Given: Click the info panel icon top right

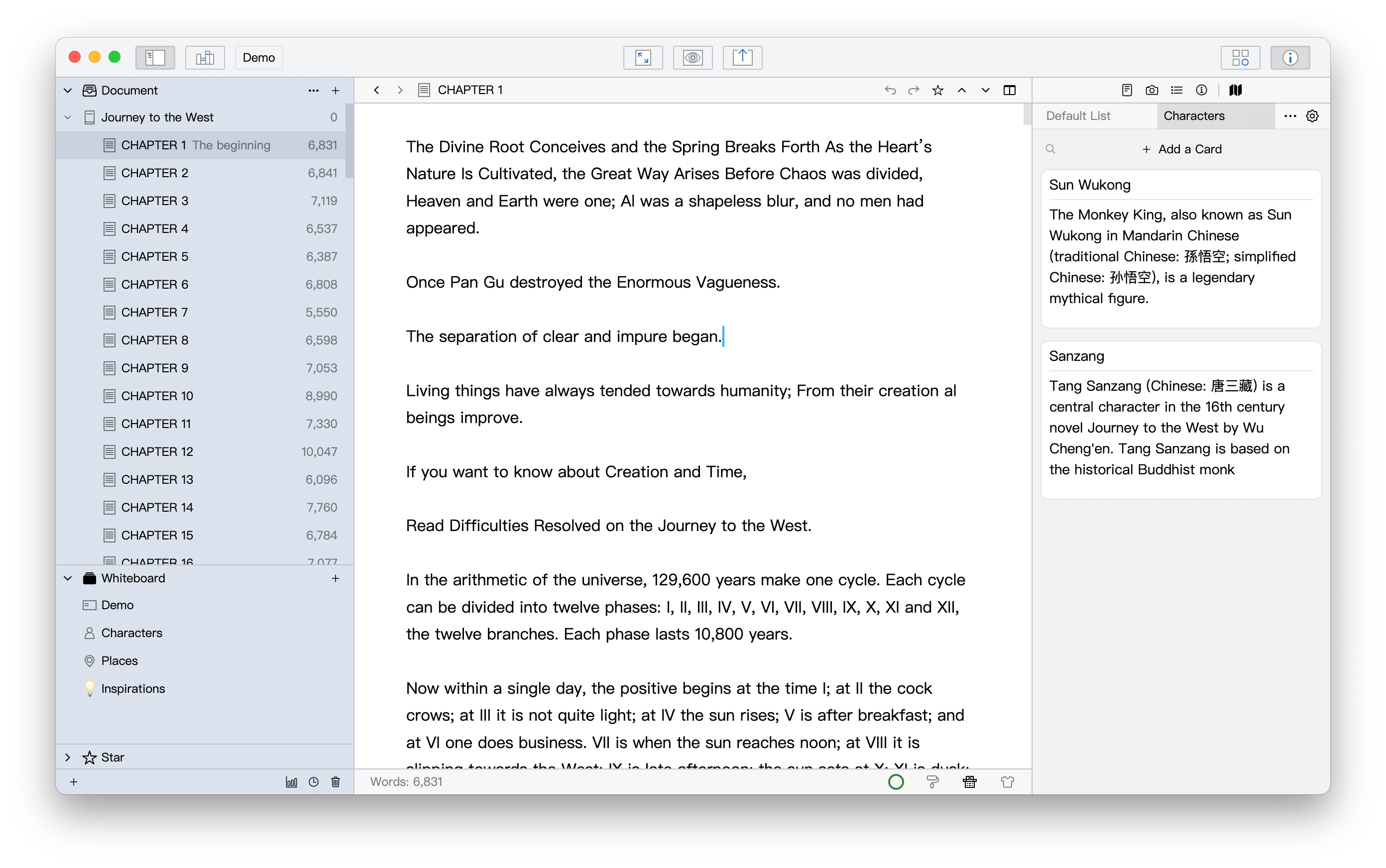Looking at the screenshot, I should coord(1289,57).
